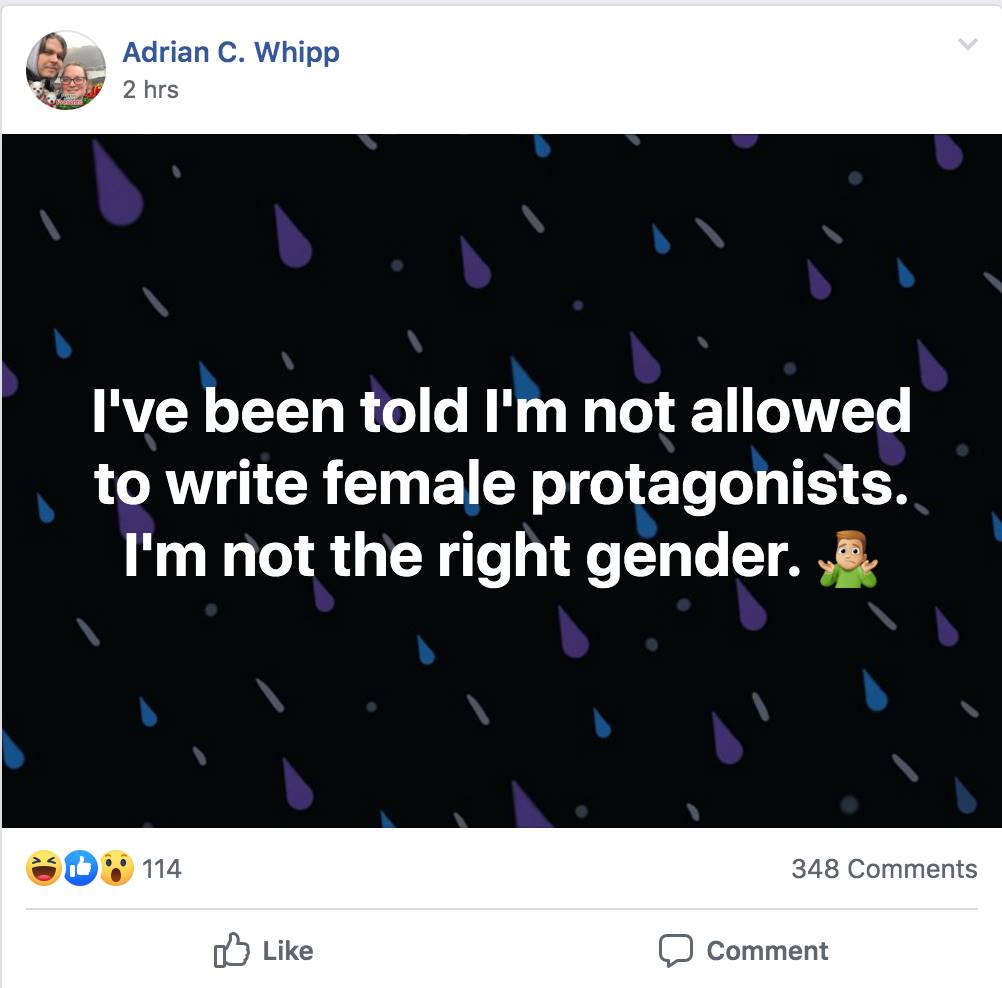This screenshot has width=1002, height=988.
Task: Click the surname "Whipp" in the header
Action: pos(296,52)
